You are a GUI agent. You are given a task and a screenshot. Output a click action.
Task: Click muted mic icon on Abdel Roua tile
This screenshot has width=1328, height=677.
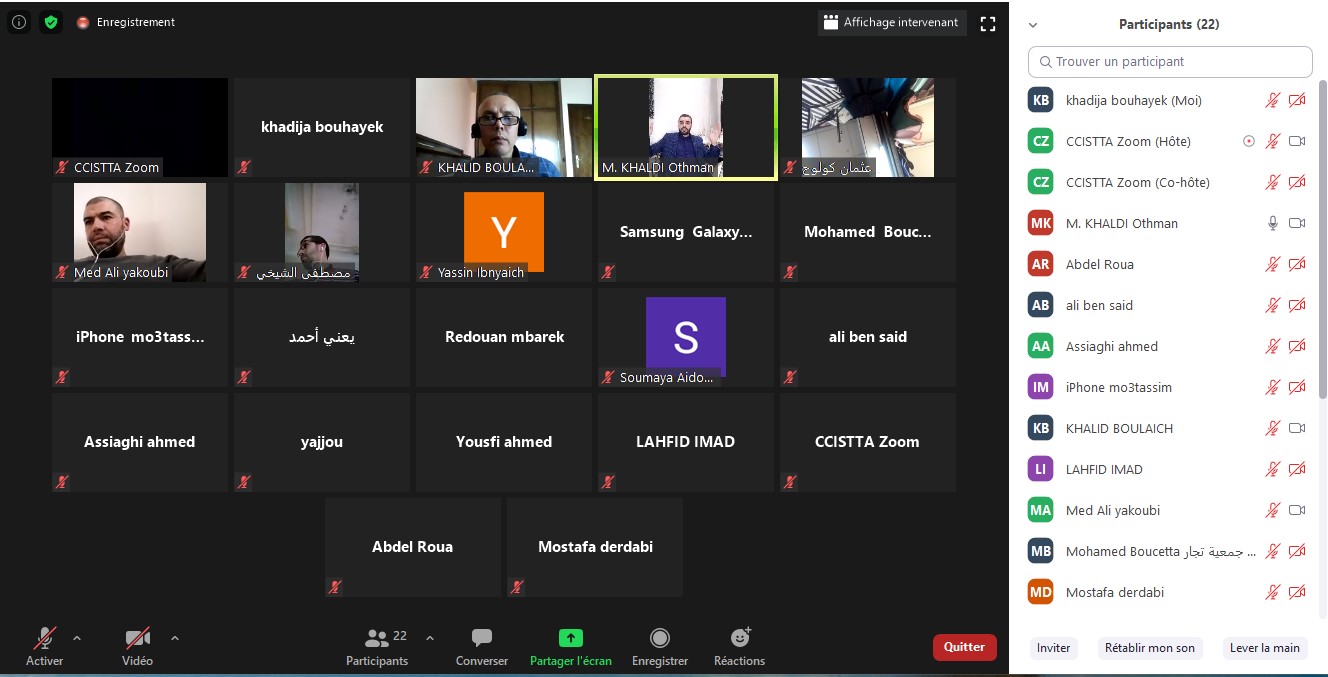[x=335, y=586]
